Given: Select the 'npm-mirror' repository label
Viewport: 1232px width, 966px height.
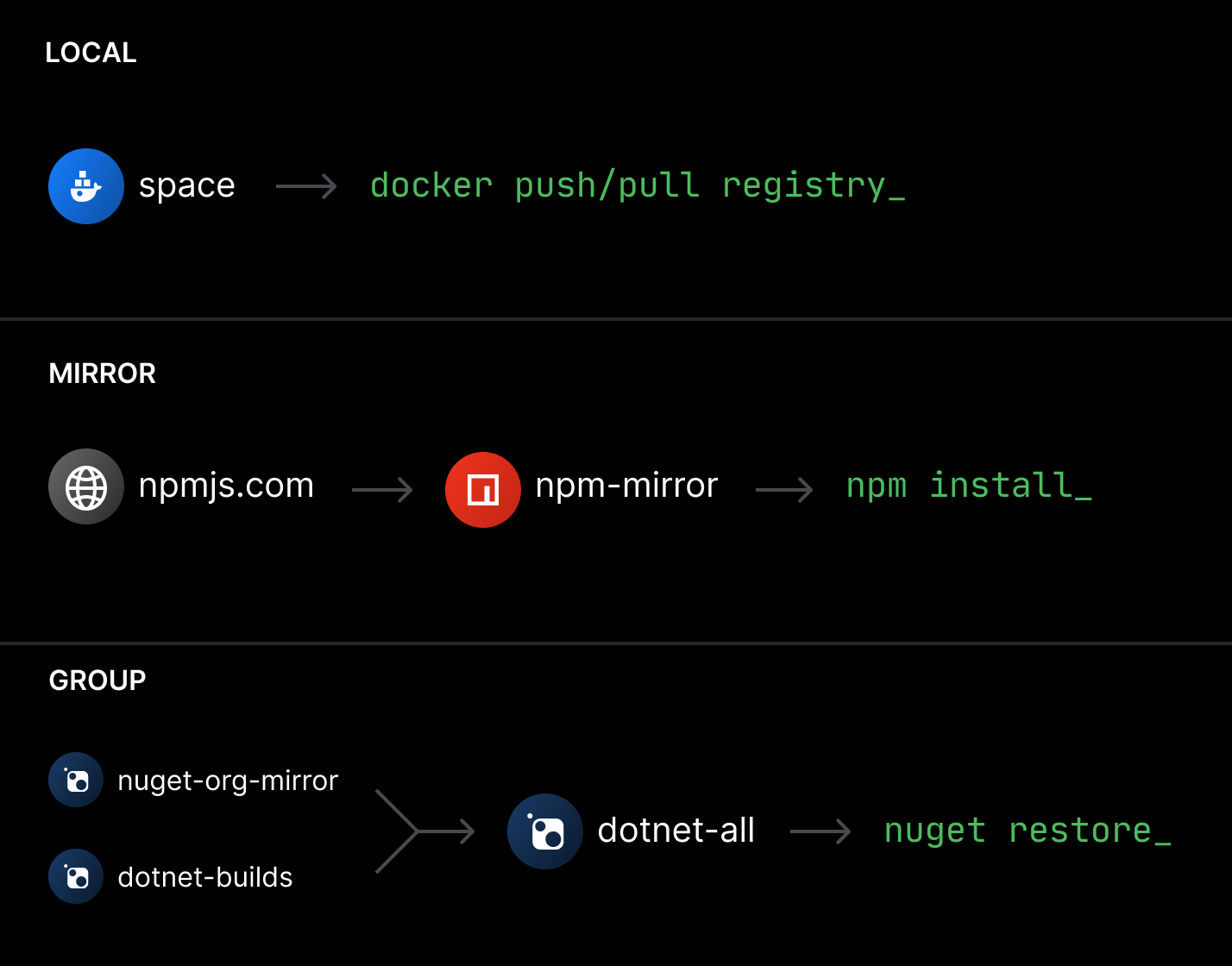Looking at the screenshot, I should [626, 486].
